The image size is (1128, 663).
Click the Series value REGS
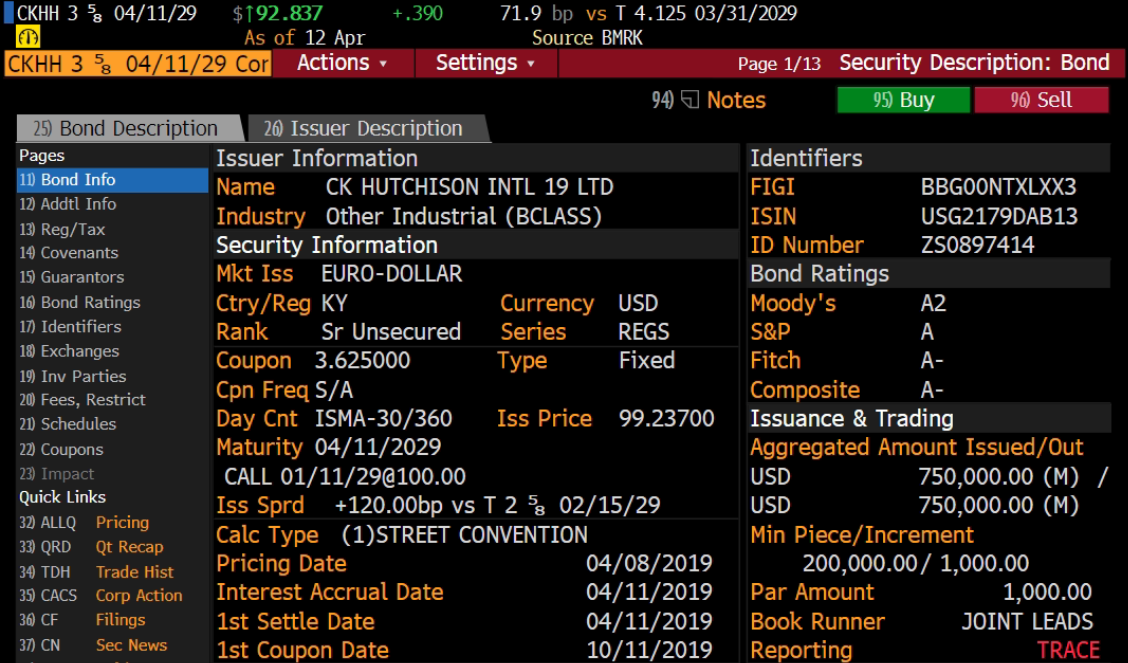pos(644,332)
